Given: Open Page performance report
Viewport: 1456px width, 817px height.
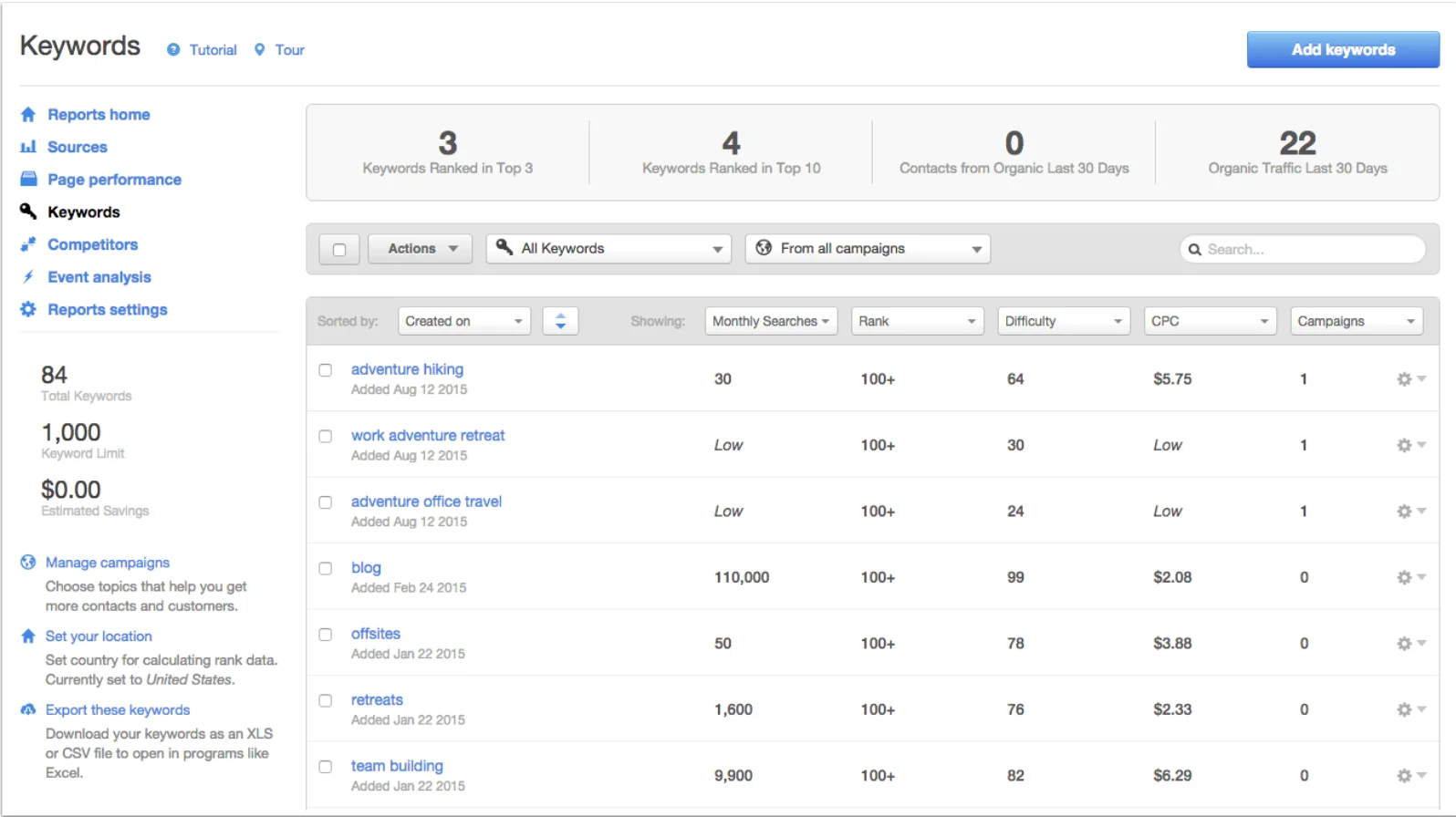Looking at the screenshot, I should click(x=114, y=180).
